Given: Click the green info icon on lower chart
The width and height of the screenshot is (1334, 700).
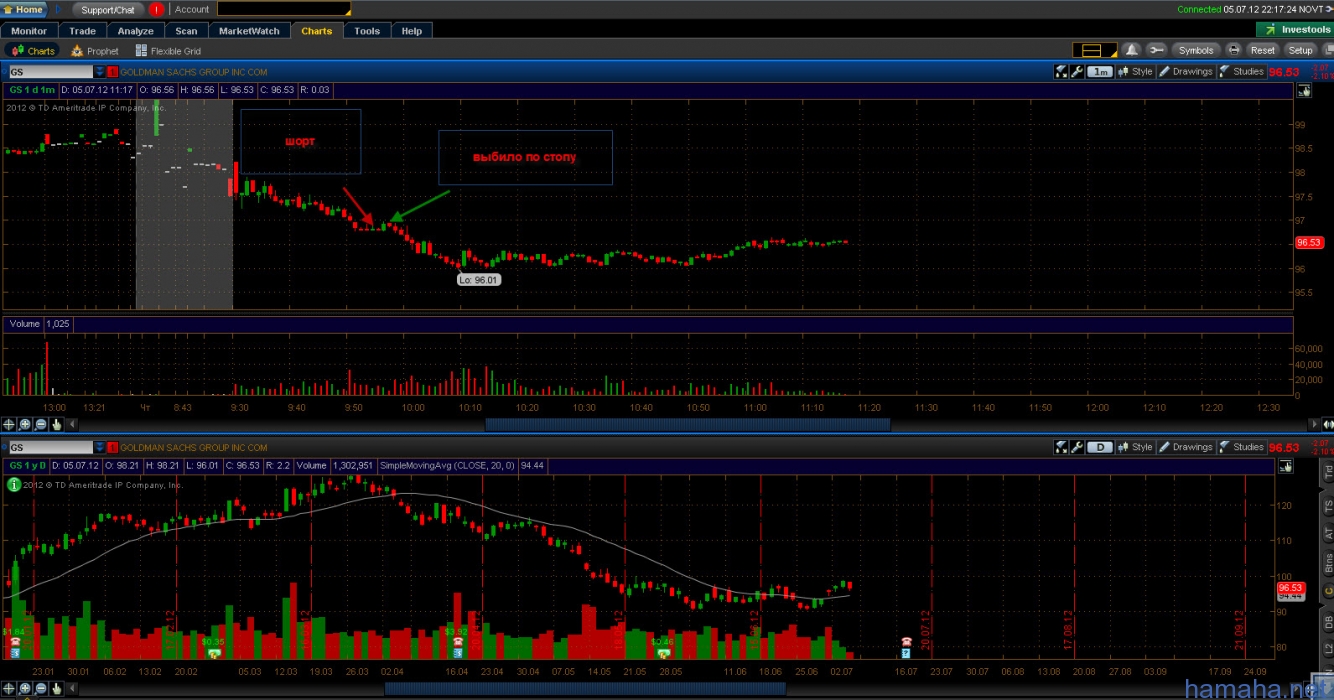Looking at the screenshot, I should [14, 485].
